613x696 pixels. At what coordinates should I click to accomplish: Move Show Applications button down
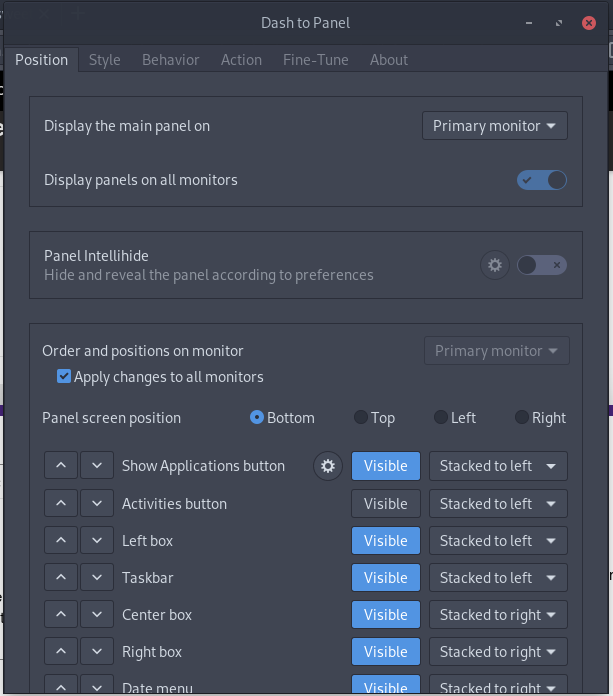pos(97,466)
